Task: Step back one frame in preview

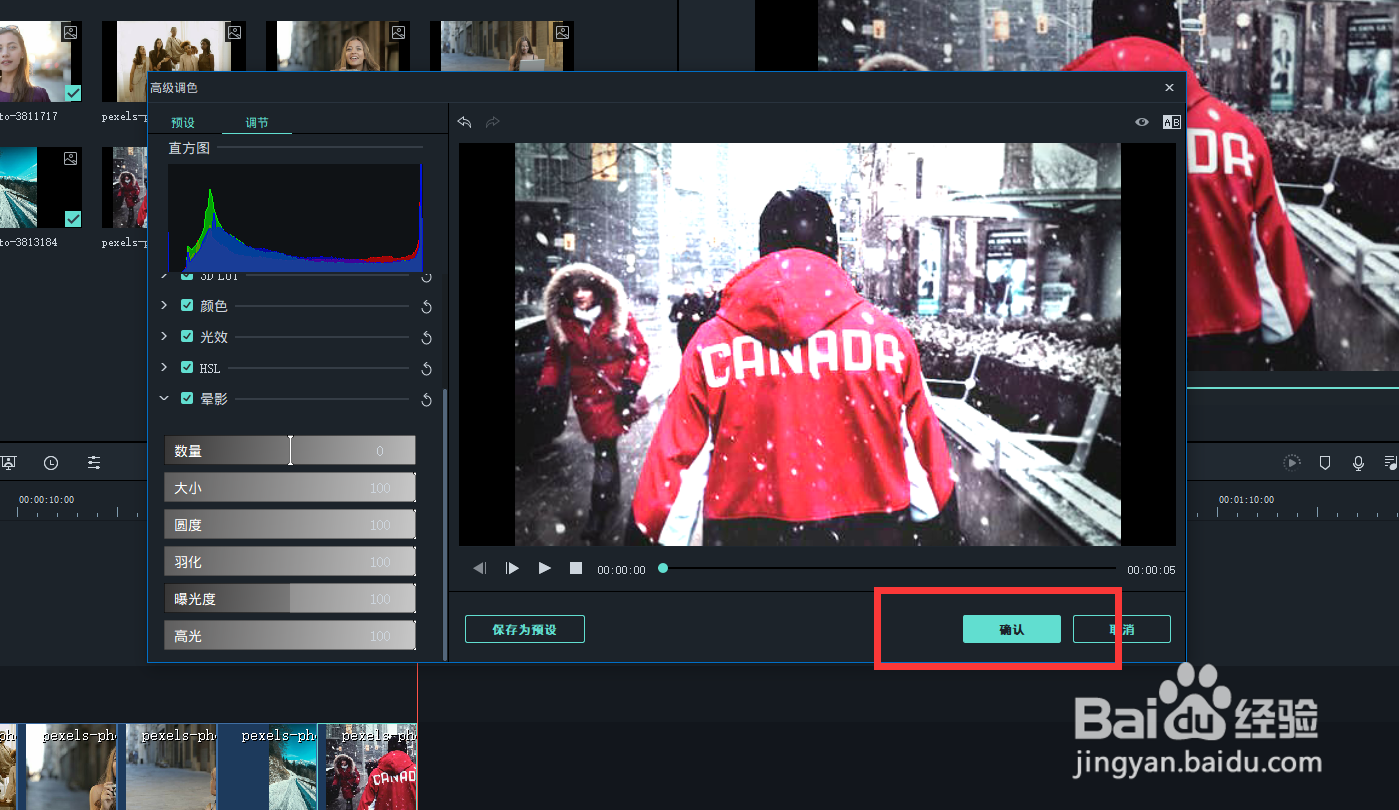Action: tap(480, 568)
